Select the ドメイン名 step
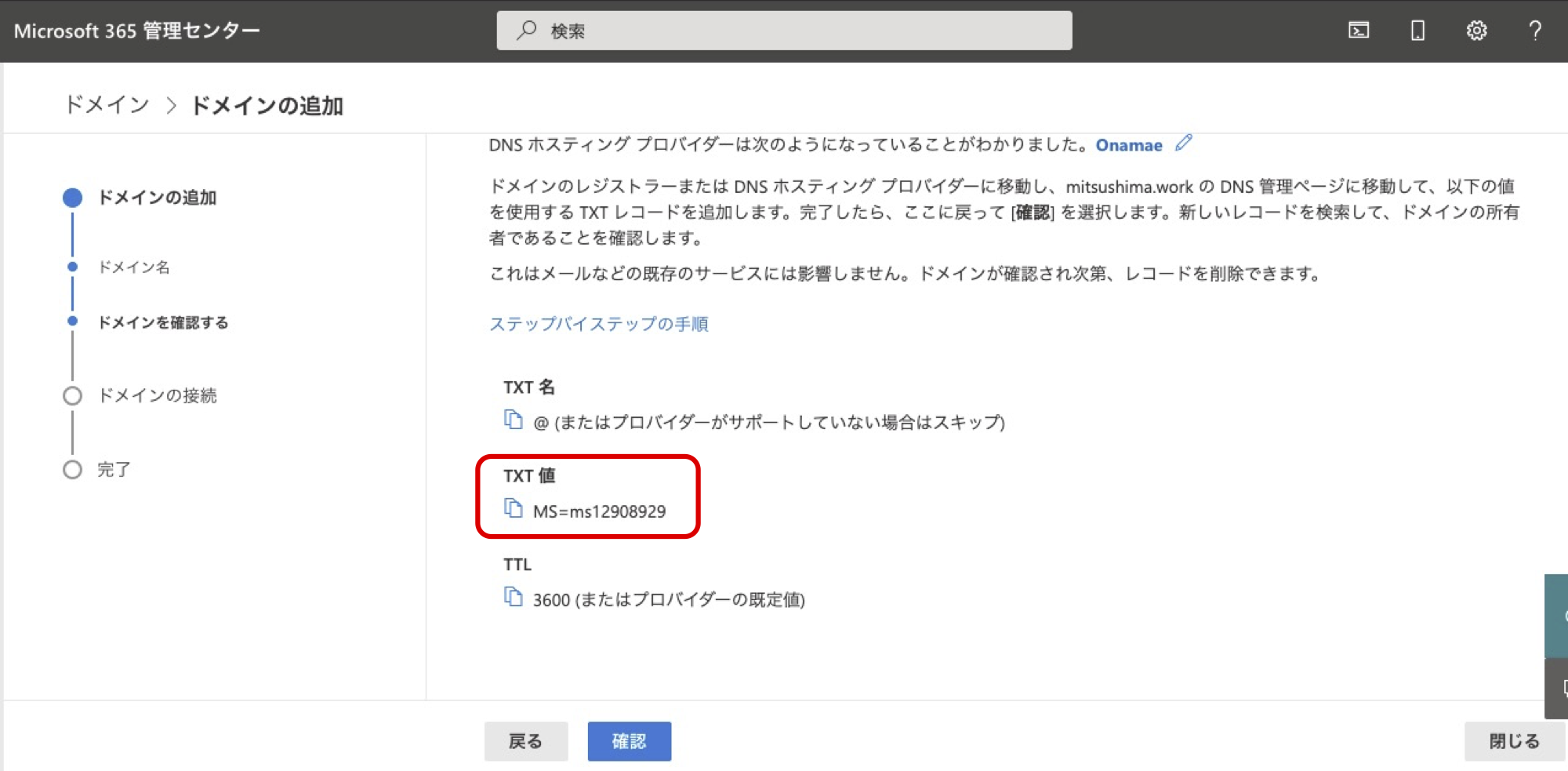 point(134,267)
